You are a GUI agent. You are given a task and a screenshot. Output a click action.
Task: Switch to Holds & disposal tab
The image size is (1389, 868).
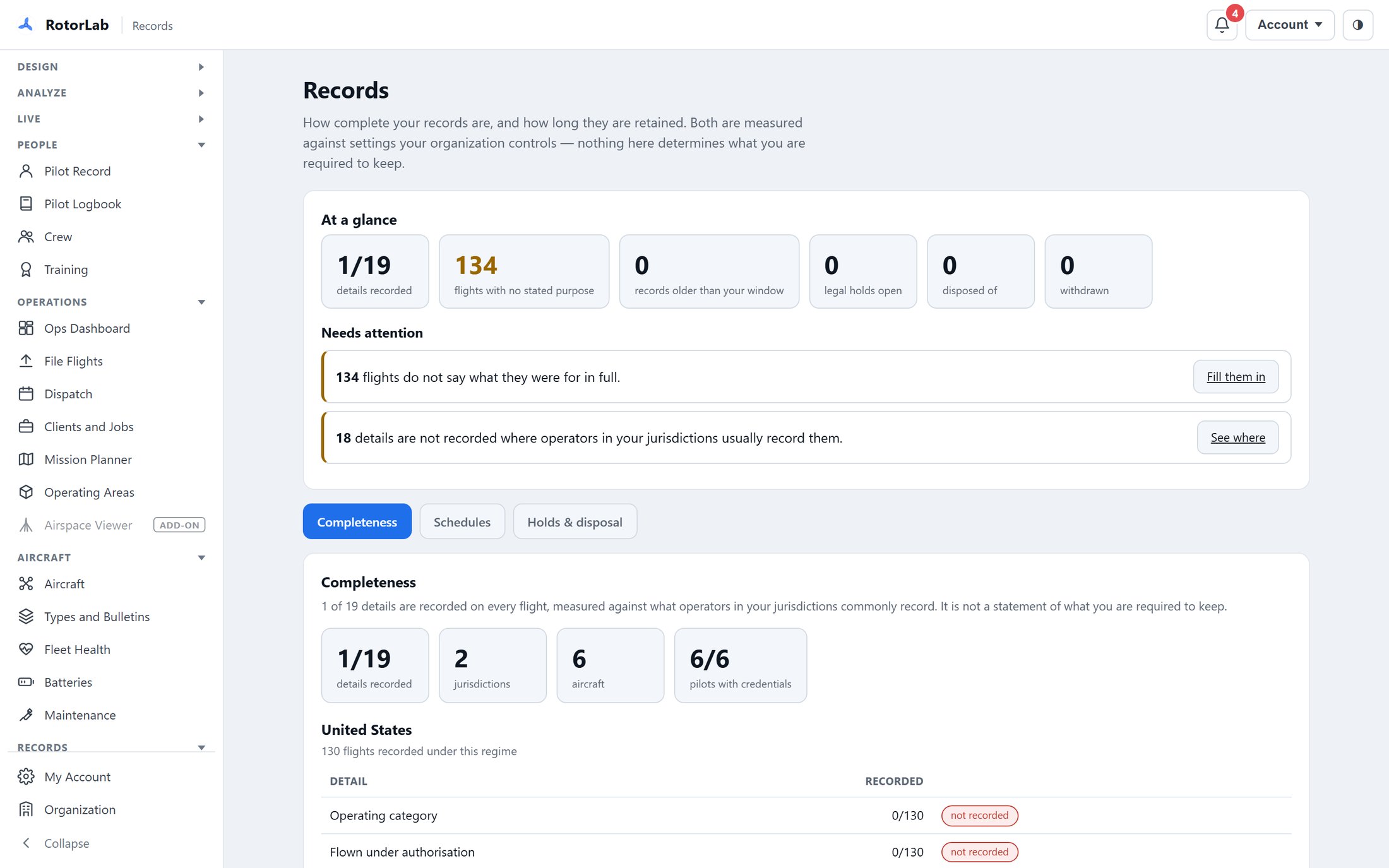click(575, 522)
